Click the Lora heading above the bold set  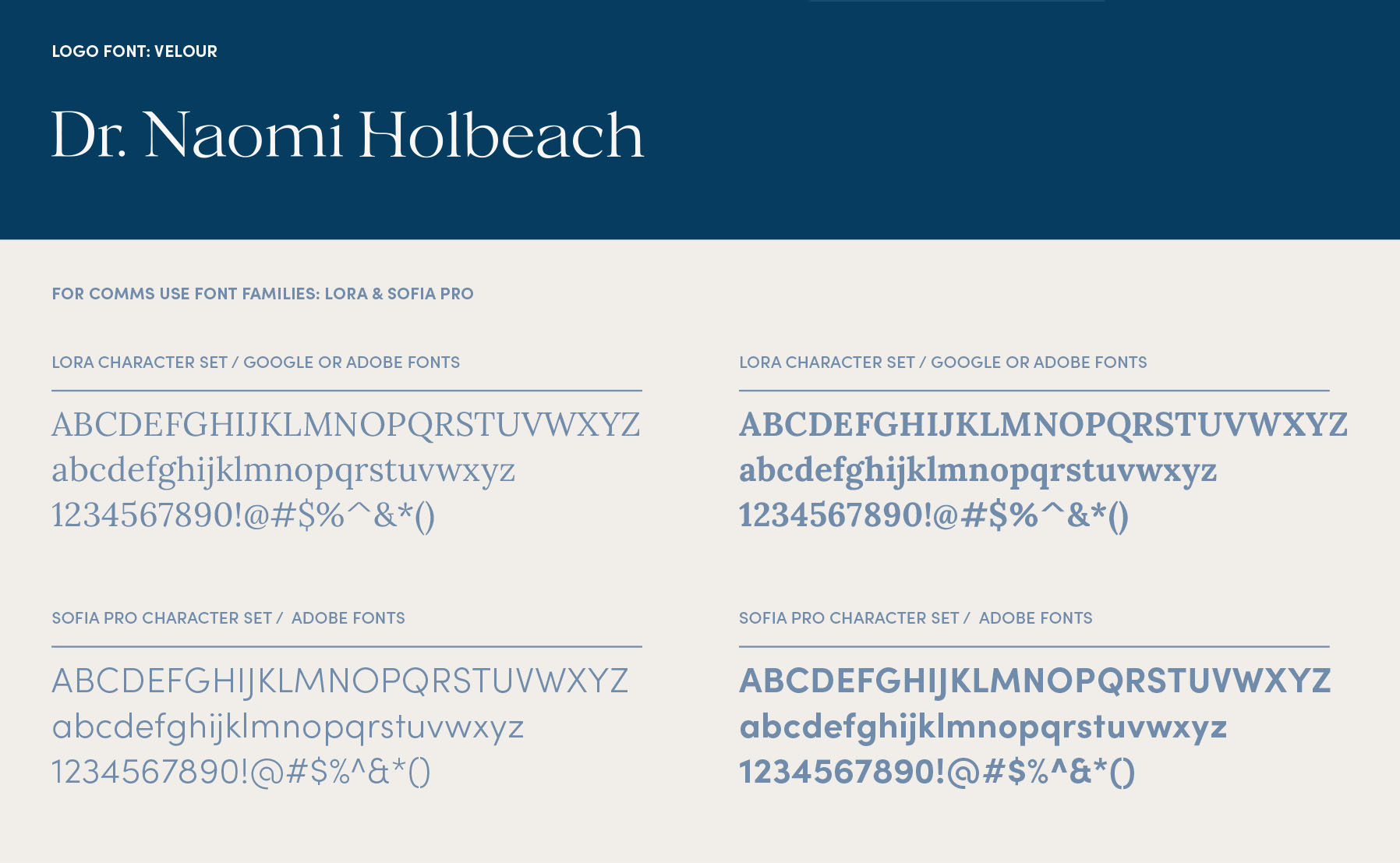[x=942, y=363]
